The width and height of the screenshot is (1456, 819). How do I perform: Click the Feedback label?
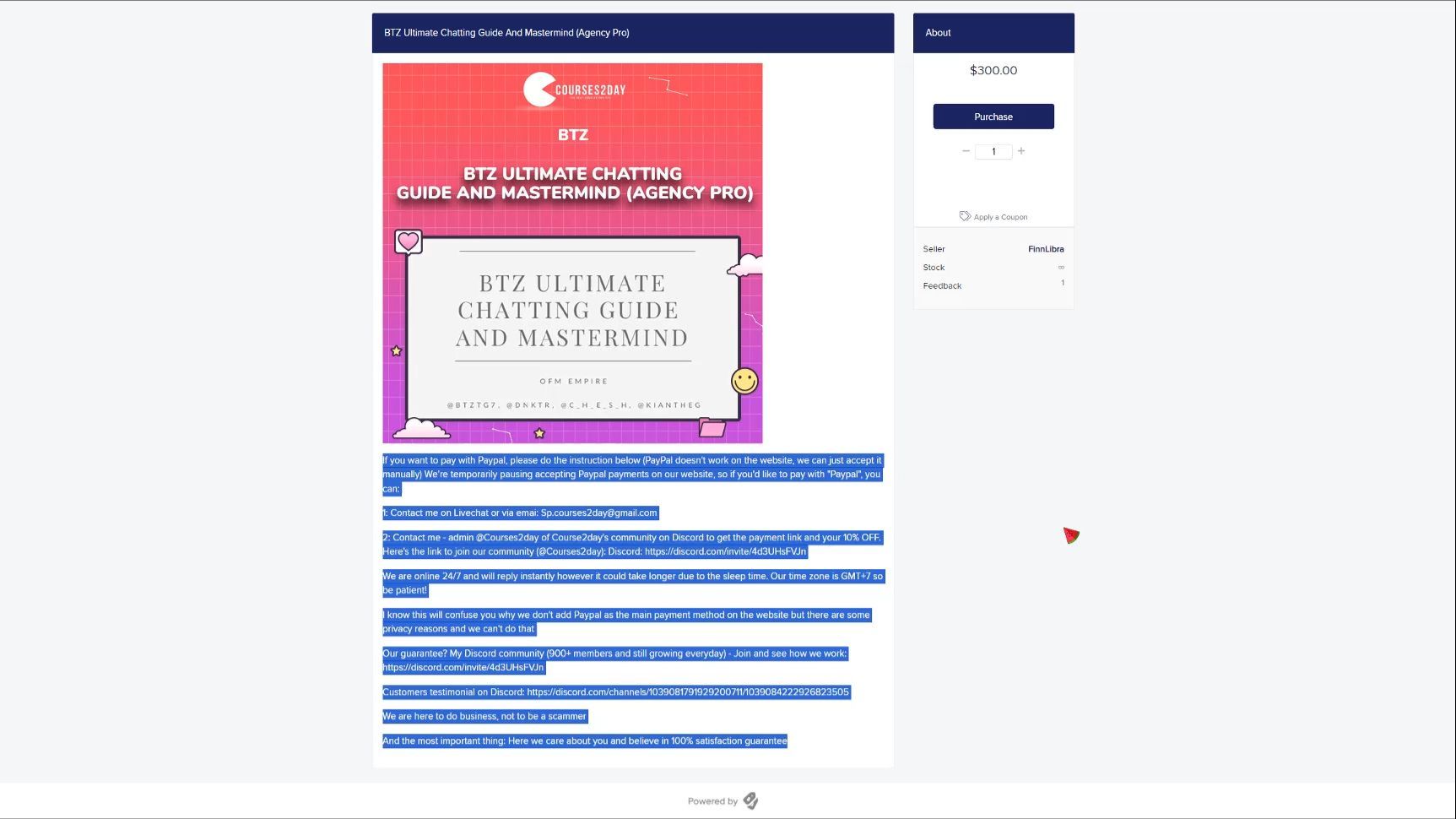tap(942, 286)
